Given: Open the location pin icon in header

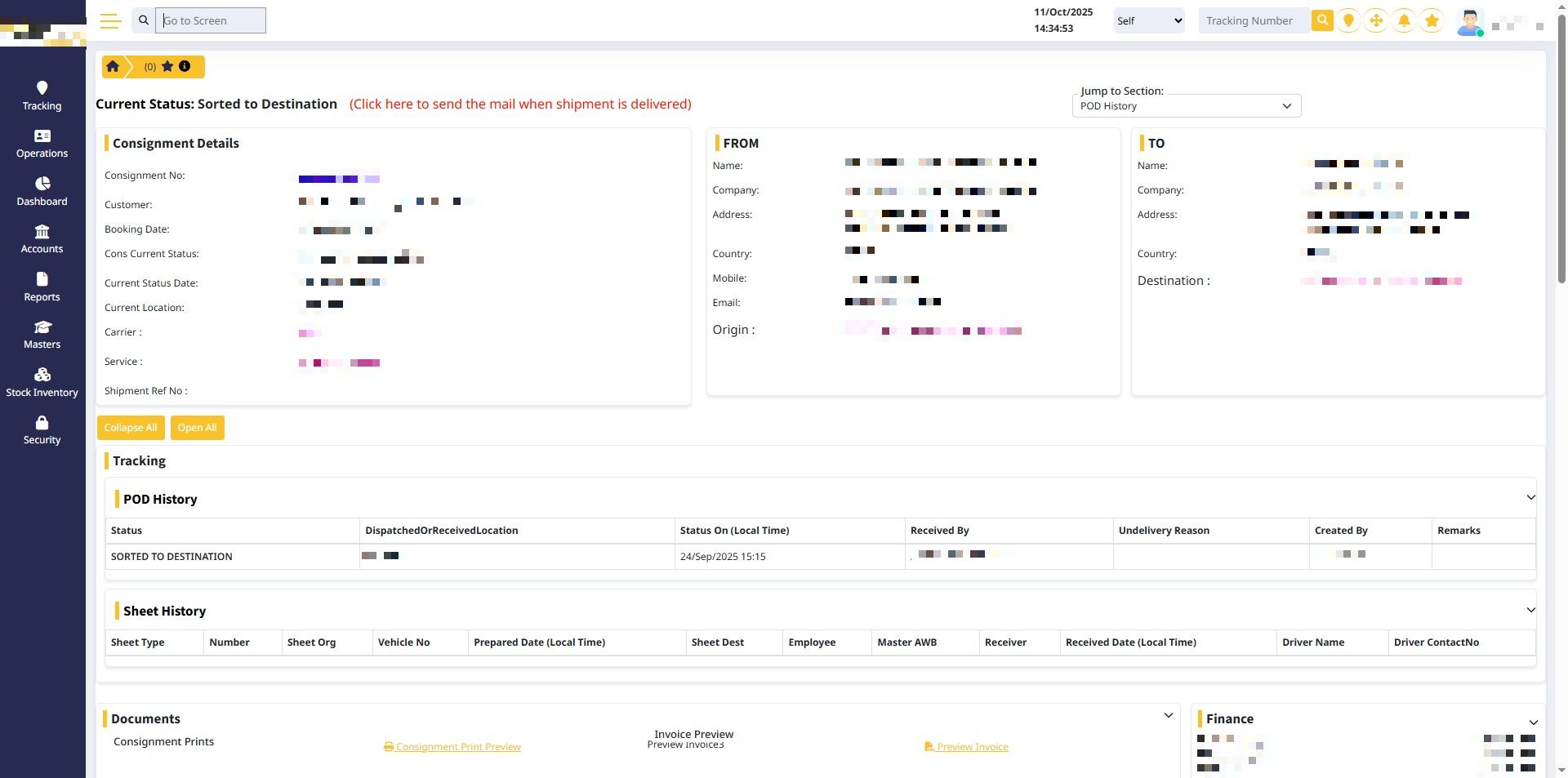Looking at the screenshot, I should click(1348, 20).
